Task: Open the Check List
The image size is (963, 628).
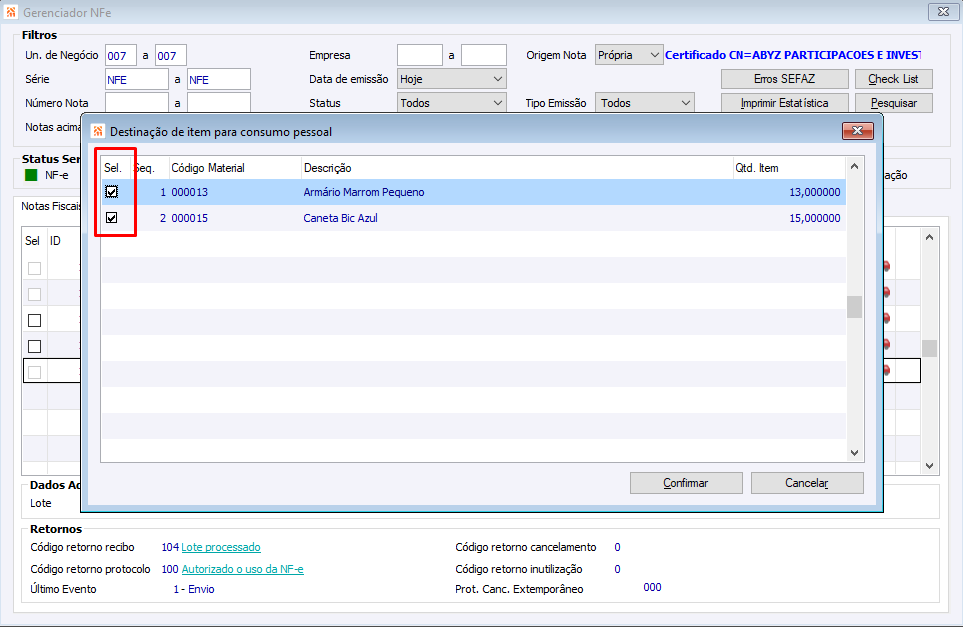Action: click(x=893, y=79)
